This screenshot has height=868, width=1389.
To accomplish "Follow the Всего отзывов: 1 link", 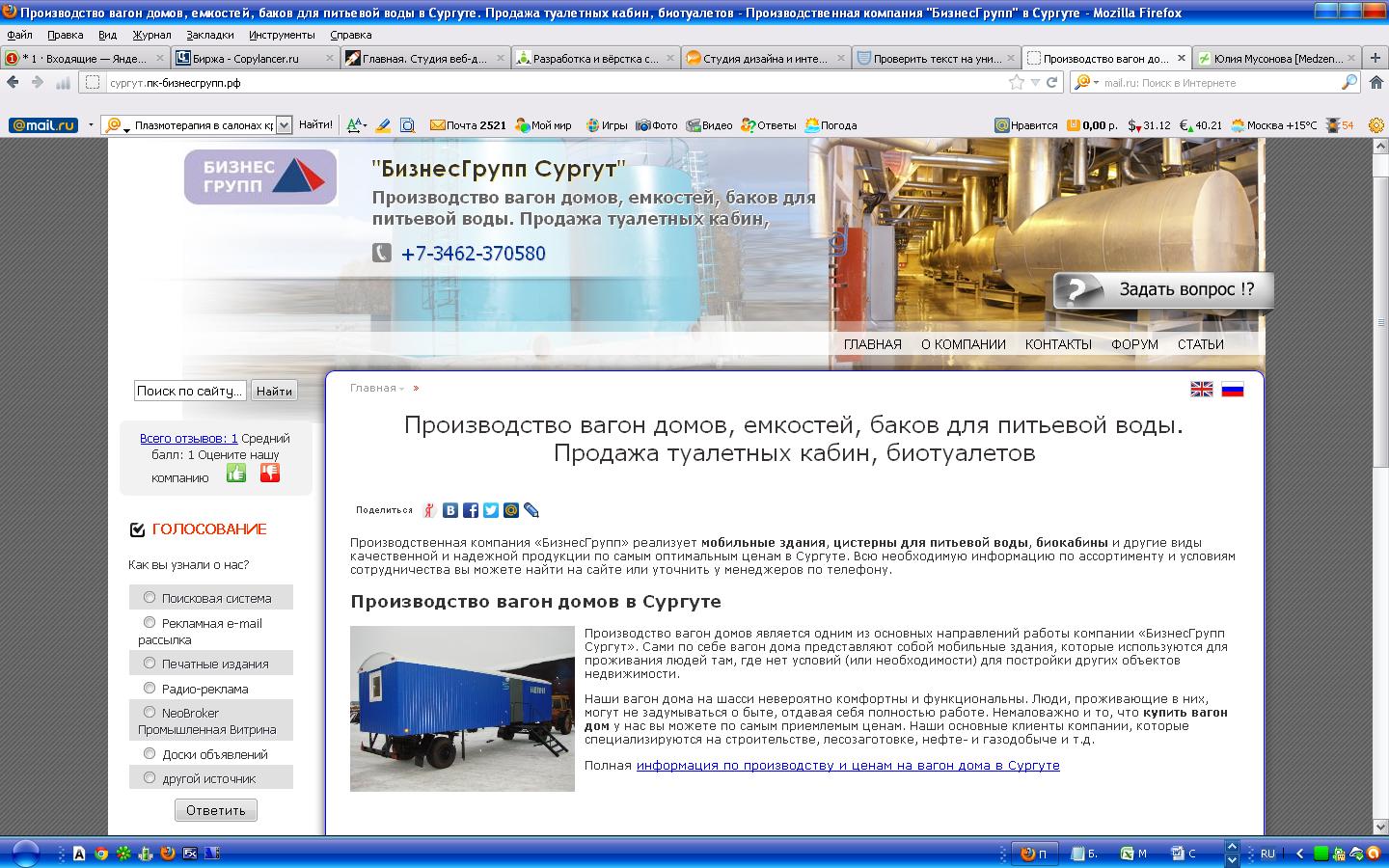I will pyautogui.click(x=189, y=438).
